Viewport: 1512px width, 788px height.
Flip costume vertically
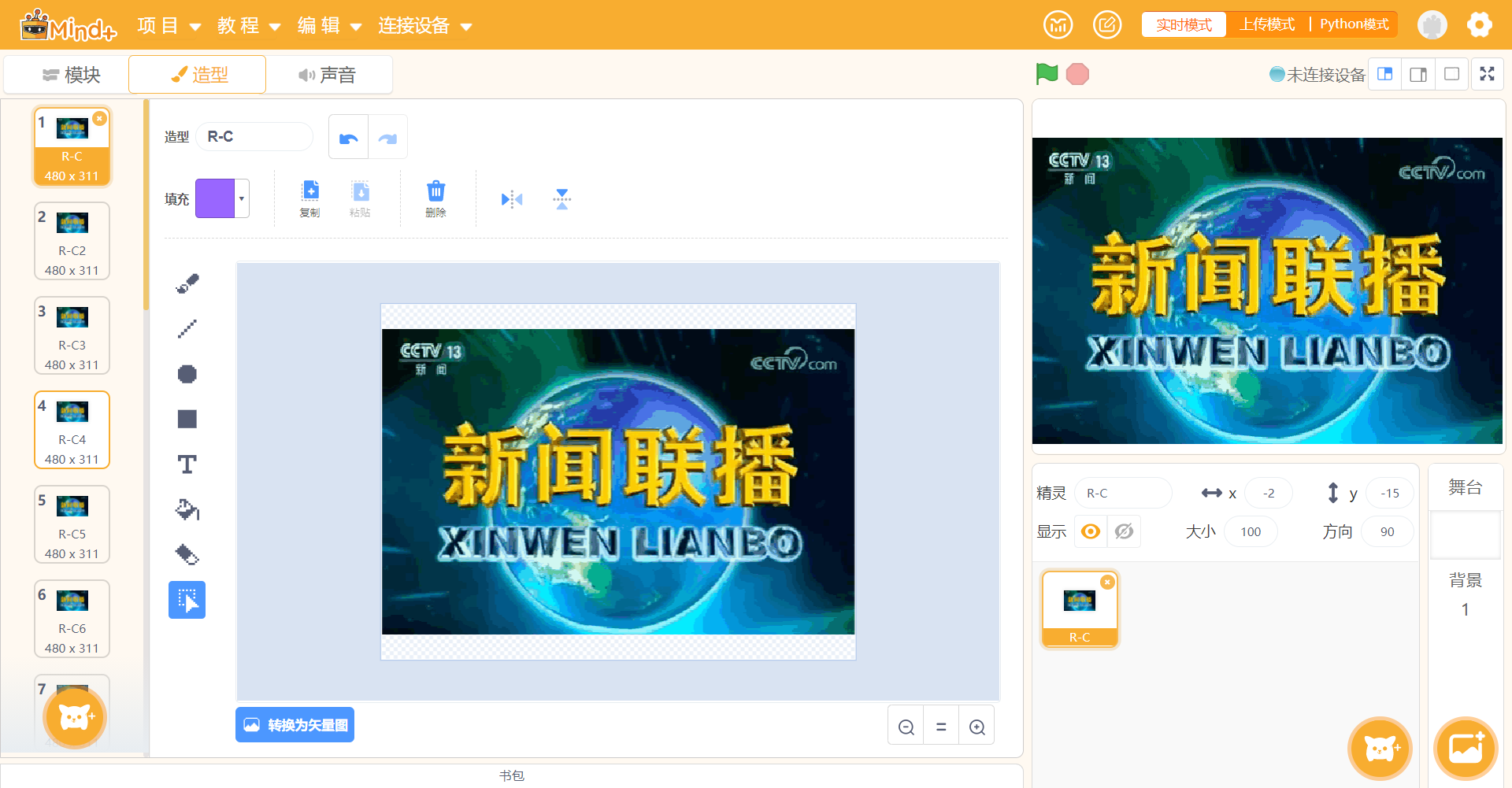pos(561,199)
